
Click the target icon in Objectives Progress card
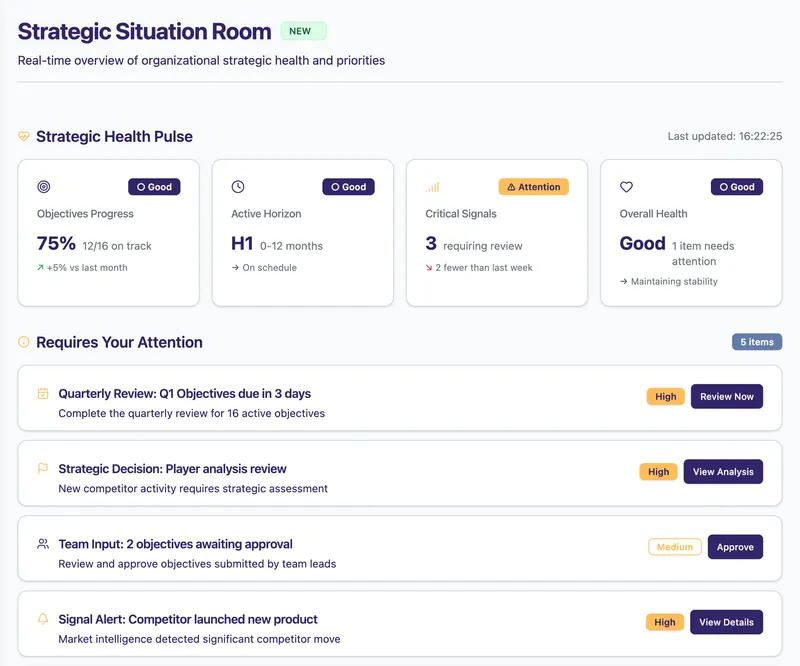pyautogui.click(x=43, y=187)
